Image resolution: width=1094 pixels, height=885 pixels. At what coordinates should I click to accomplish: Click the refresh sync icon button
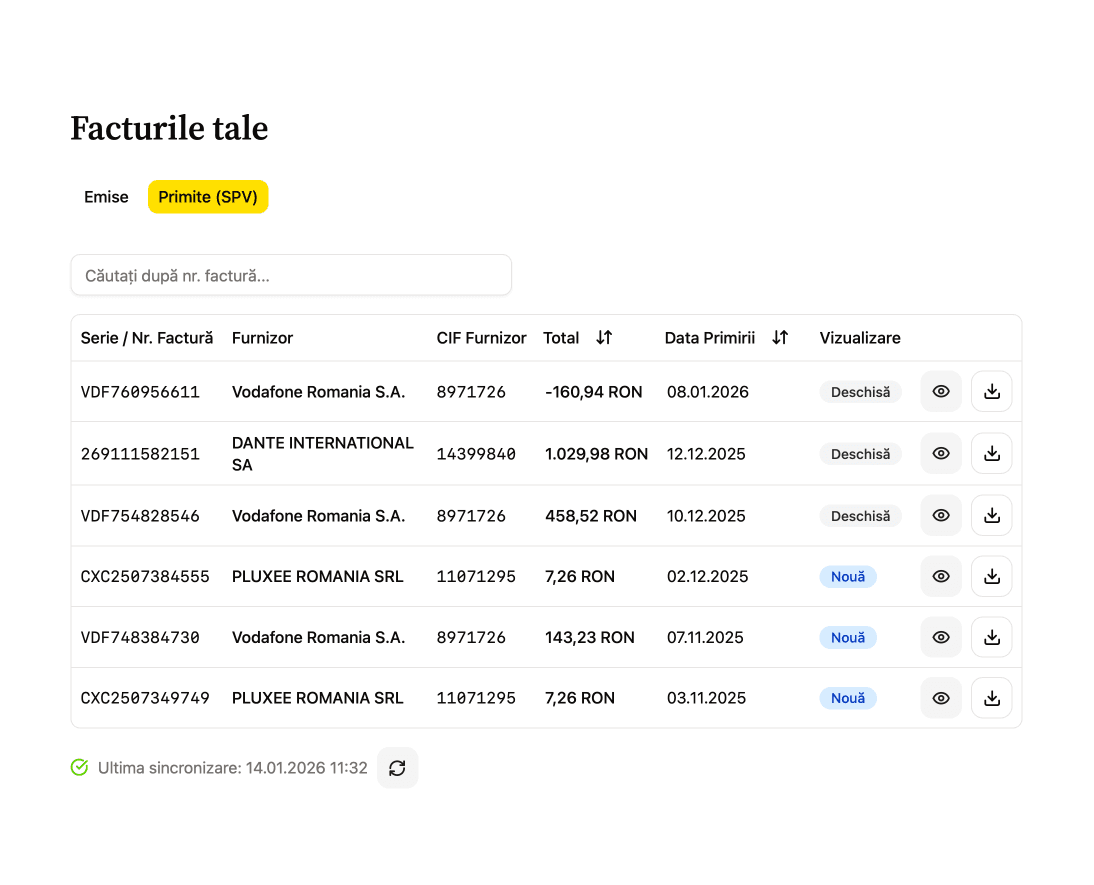click(x=397, y=768)
